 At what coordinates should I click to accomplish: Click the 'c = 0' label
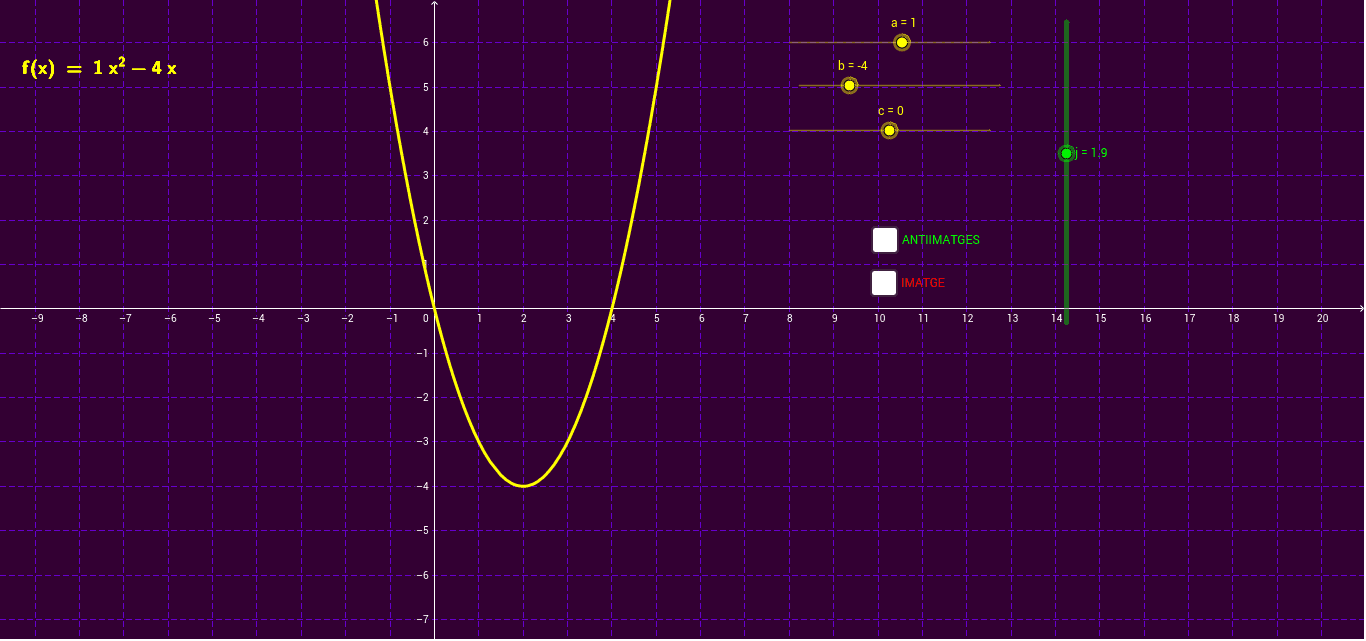click(x=891, y=111)
